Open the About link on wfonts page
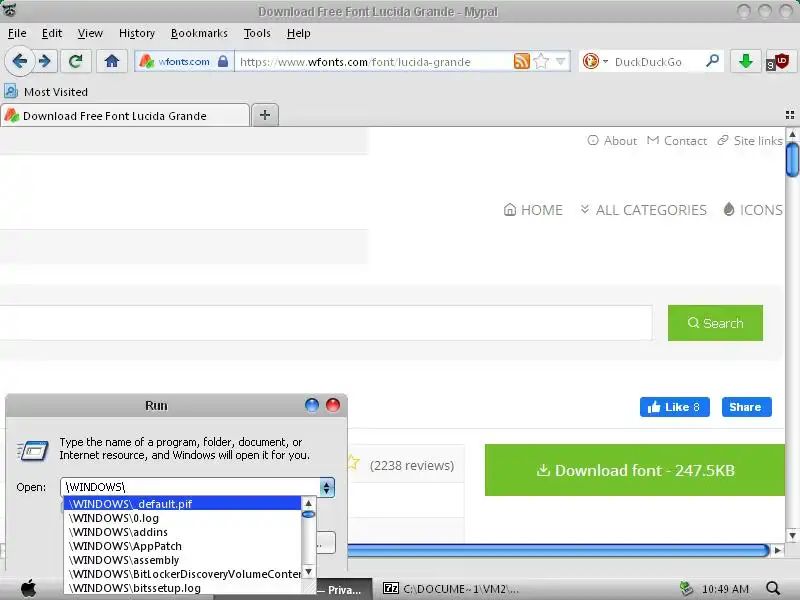This screenshot has height=600, width=800. click(x=612, y=140)
